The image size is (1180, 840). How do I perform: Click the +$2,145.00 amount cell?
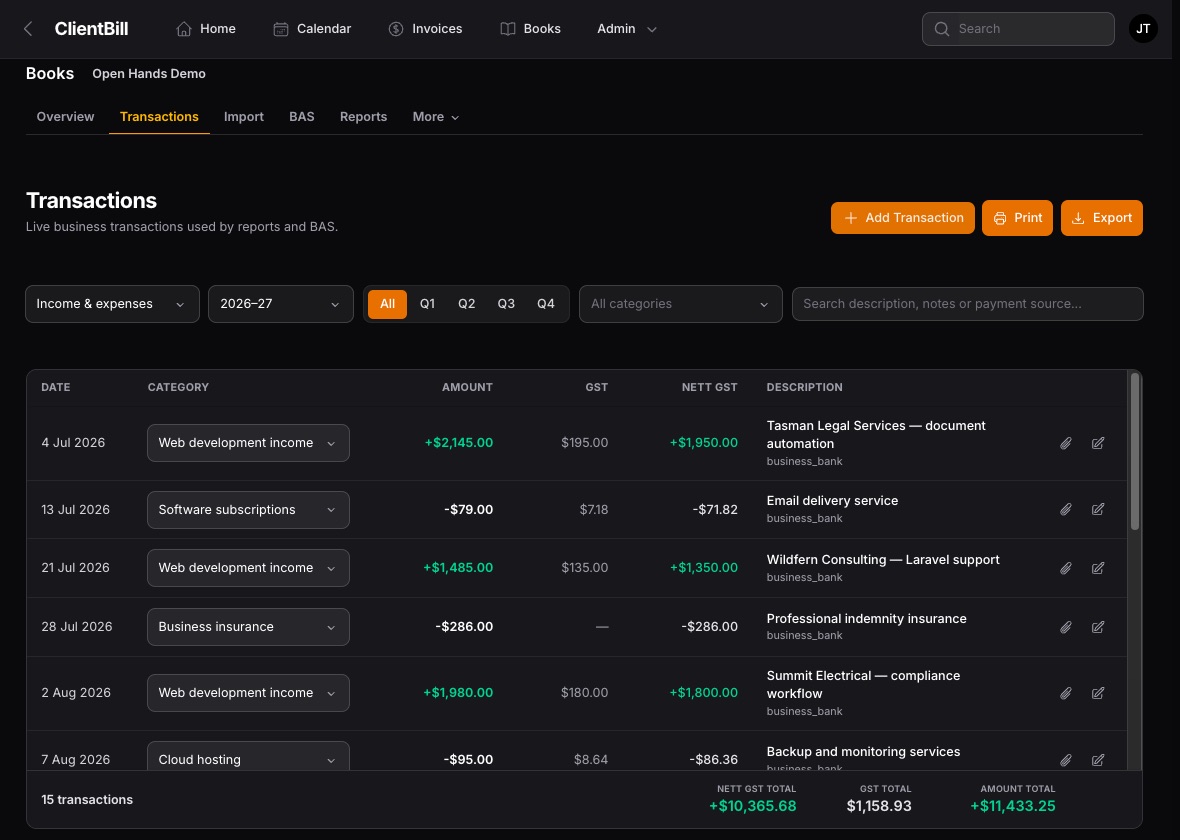pyautogui.click(x=458, y=443)
